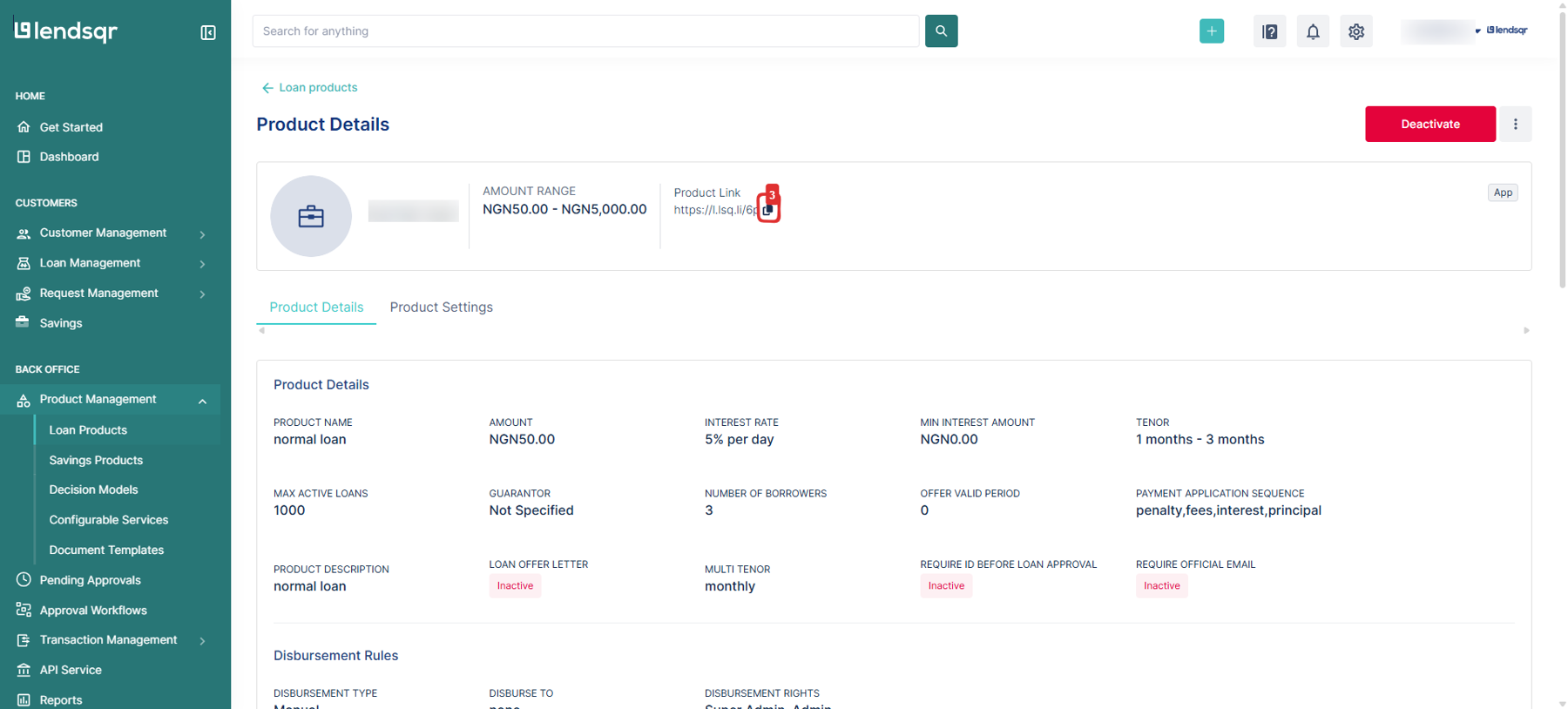Viewport: 1568px width, 709px height.
Task: Copy the product link
Action: coord(767,211)
